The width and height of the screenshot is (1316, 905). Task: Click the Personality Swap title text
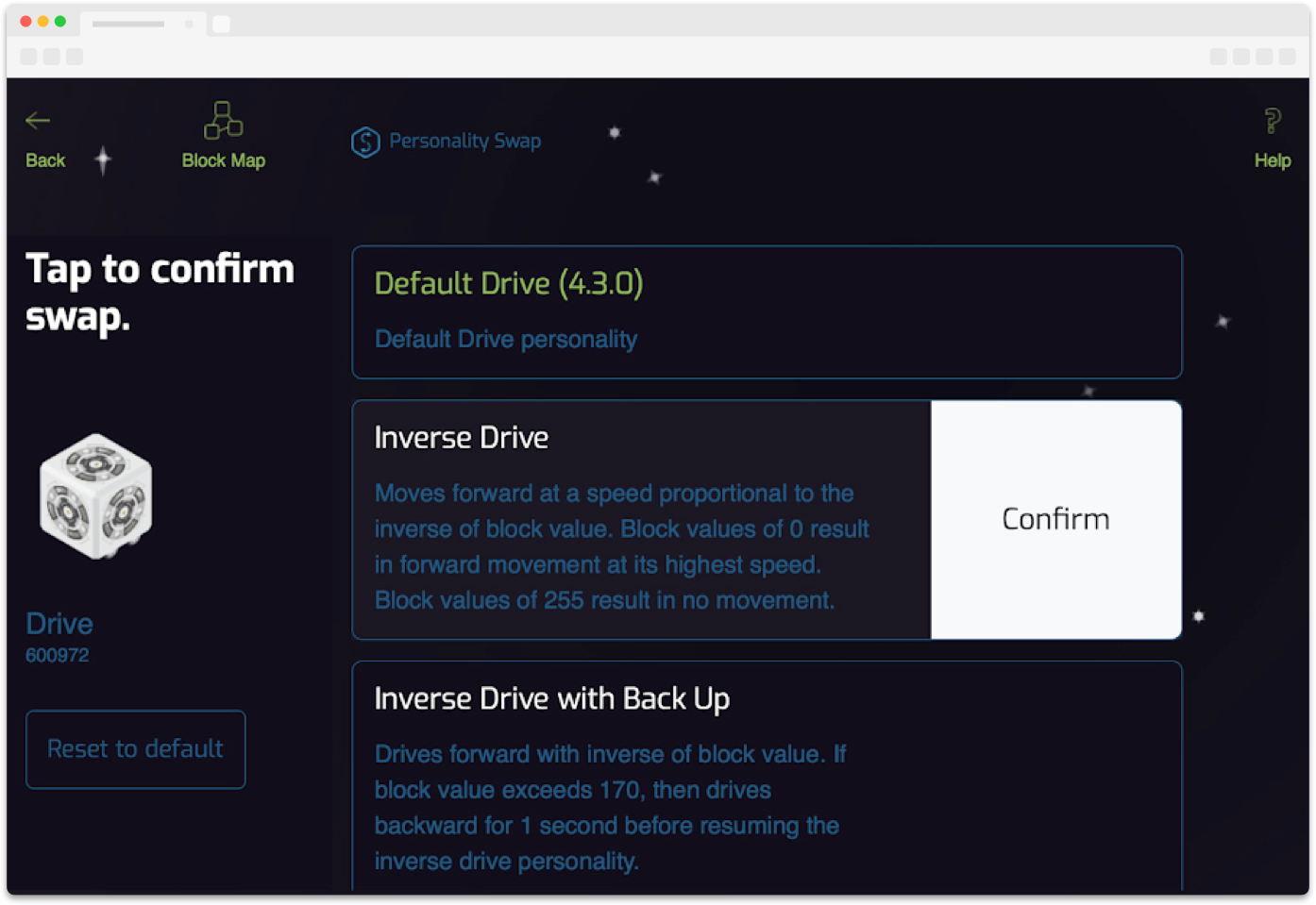[x=464, y=142]
